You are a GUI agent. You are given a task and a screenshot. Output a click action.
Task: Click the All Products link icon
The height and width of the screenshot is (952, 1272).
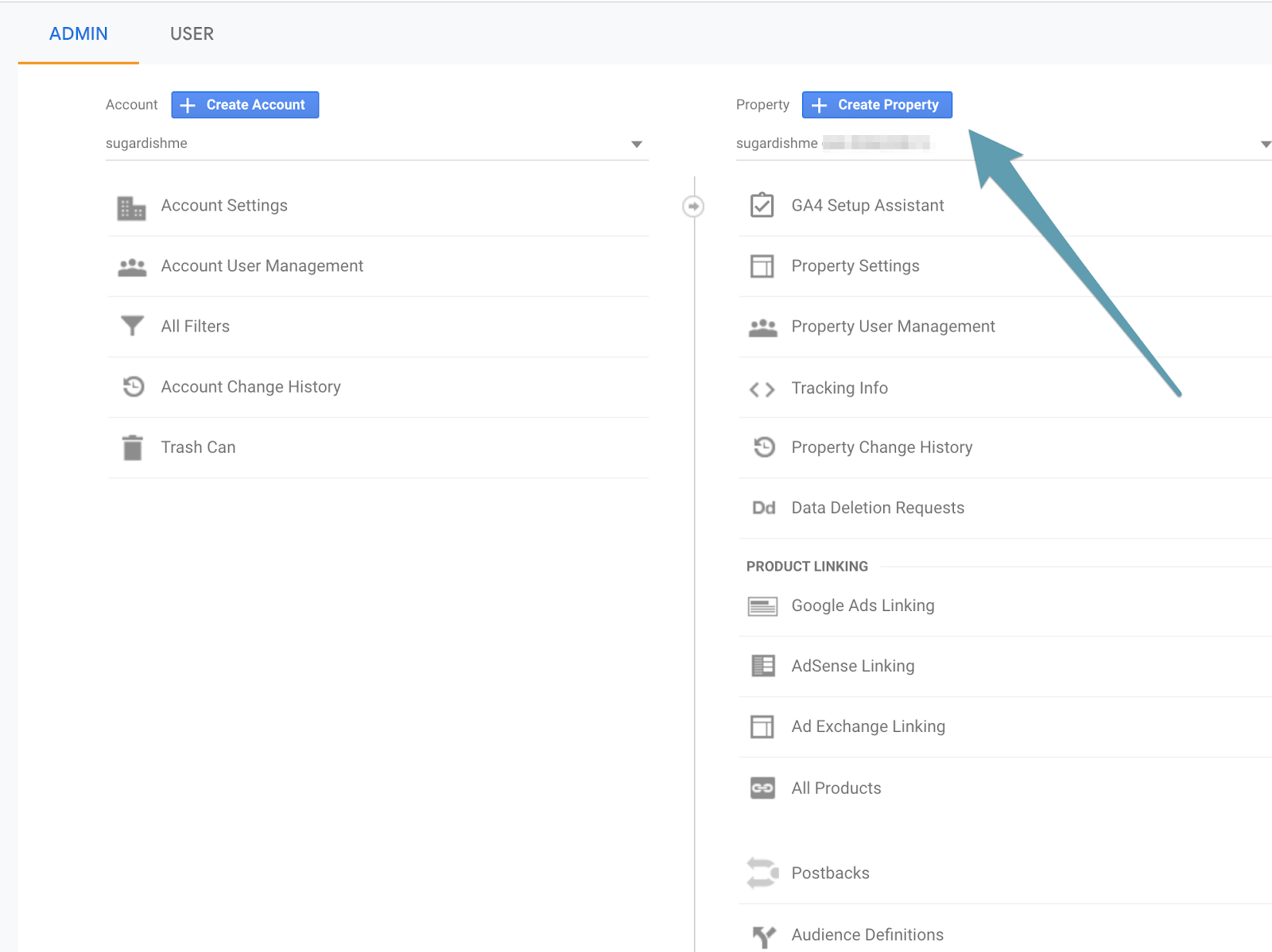tap(762, 788)
